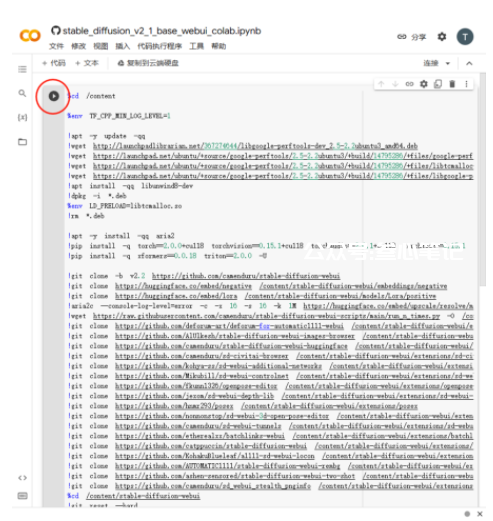Open cell settings gear in cell toolbar
Image resolution: width=493 pixels, height=521 pixels.
point(424,84)
